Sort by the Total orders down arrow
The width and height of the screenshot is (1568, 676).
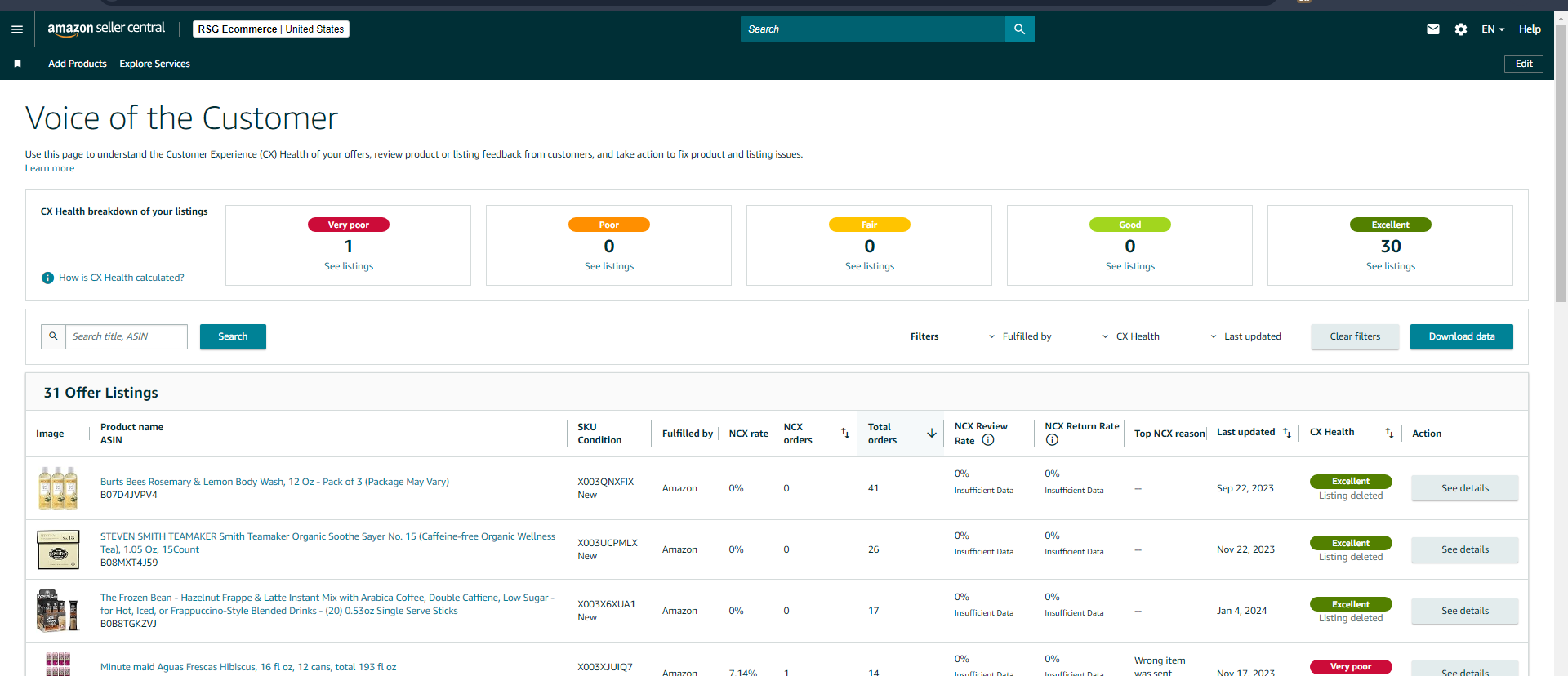tap(932, 433)
